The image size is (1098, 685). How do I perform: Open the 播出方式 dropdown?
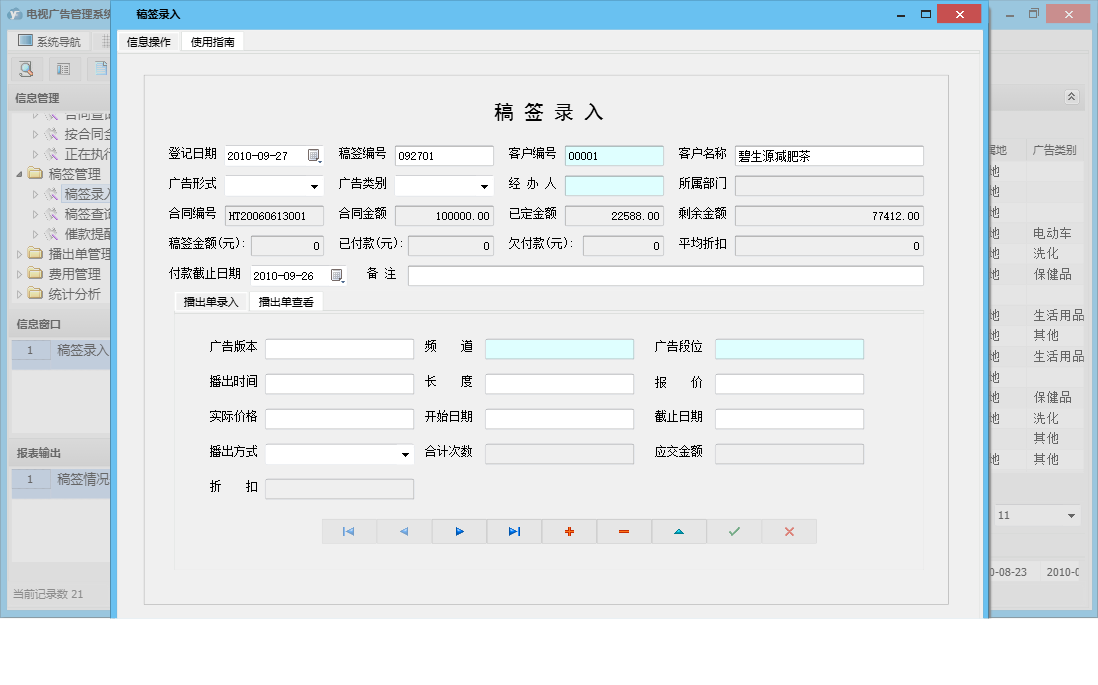pyautogui.click(x=408, y=453)
